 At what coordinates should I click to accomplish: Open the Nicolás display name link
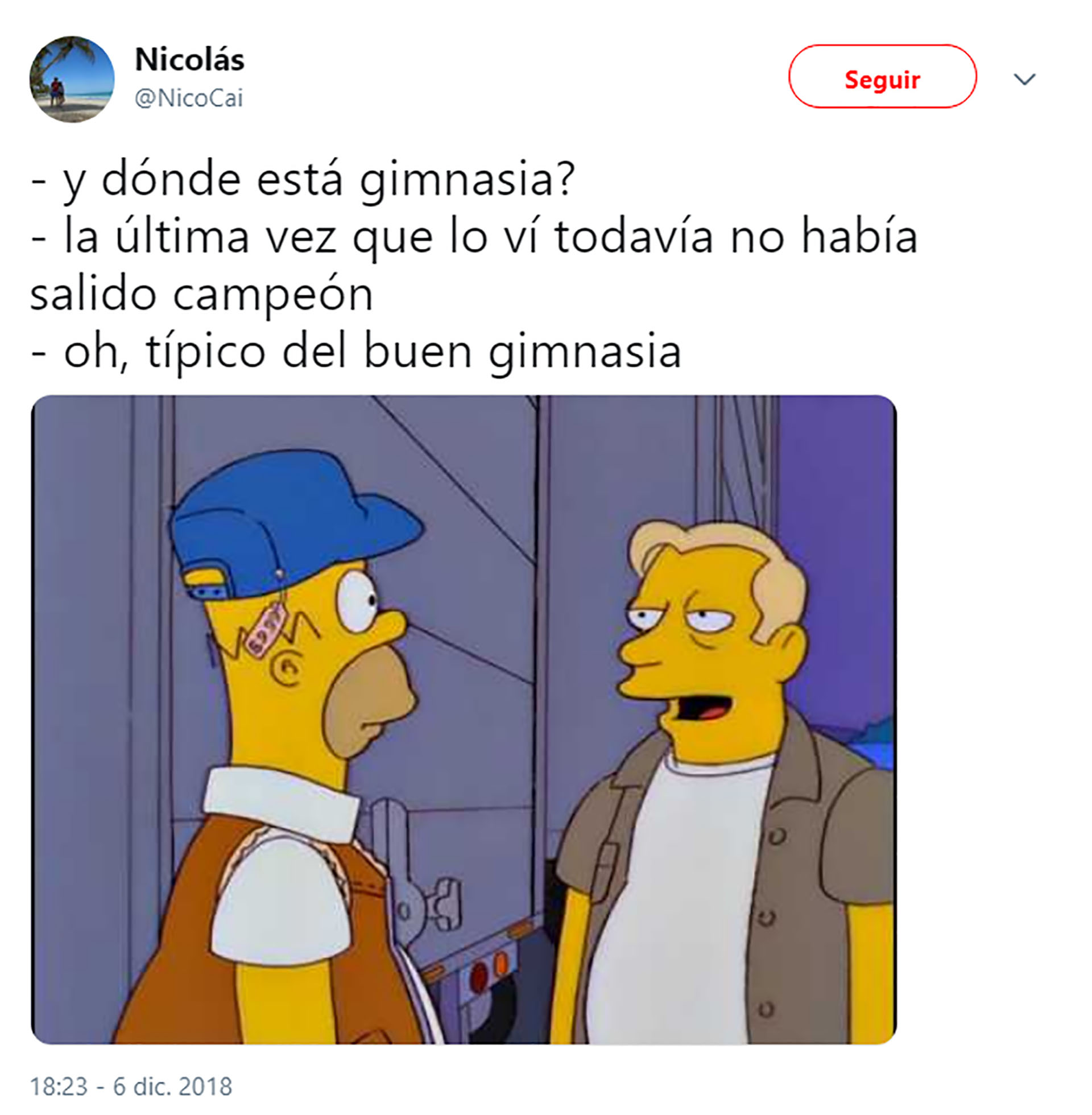click(x=189, y=59)
